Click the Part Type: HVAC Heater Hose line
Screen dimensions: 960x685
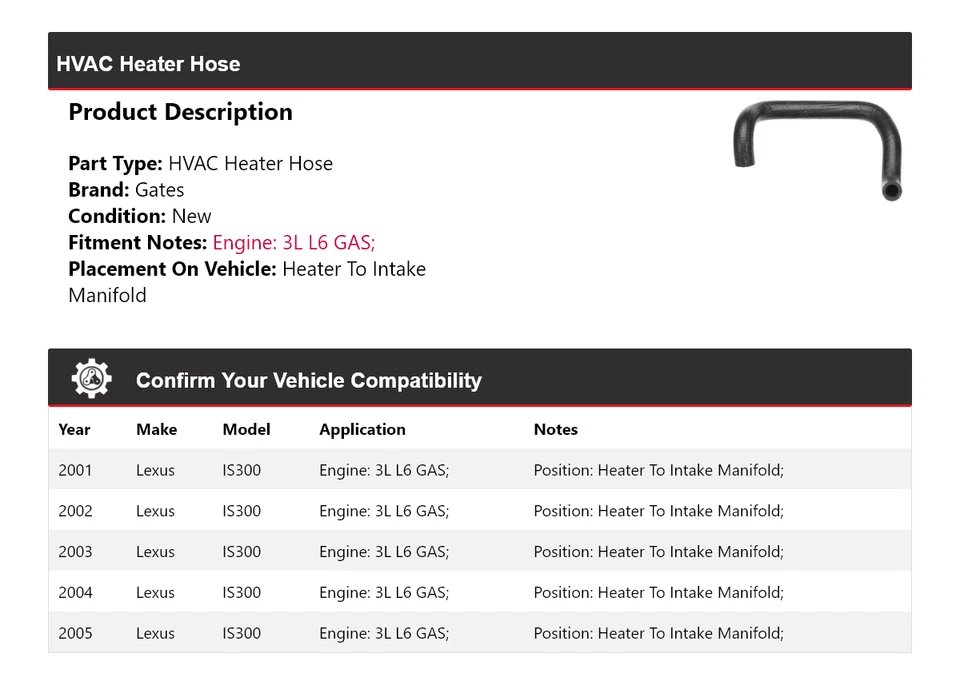tap(200, 164)
